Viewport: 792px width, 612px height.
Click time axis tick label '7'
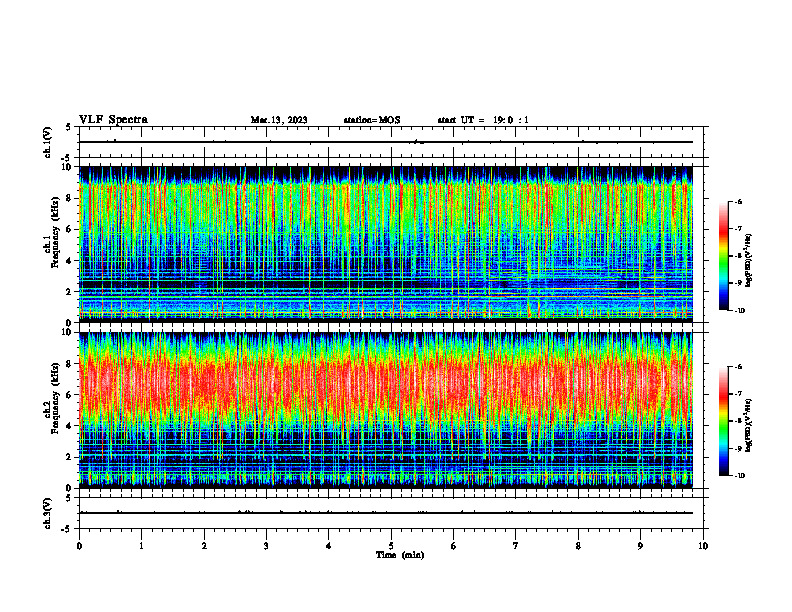[x=516, y=546]
